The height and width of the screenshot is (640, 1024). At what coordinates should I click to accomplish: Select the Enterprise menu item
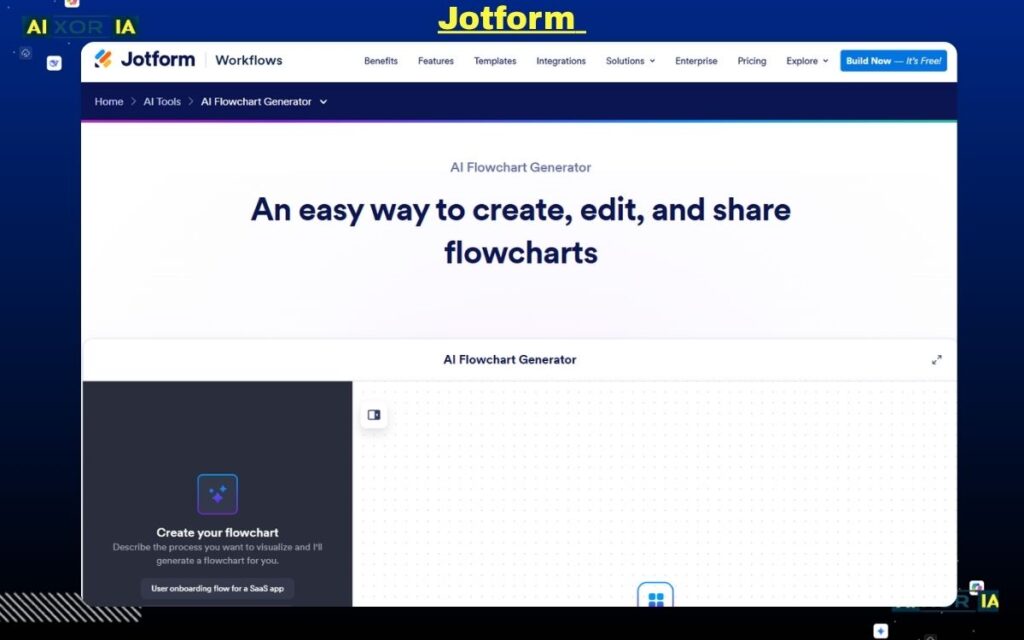pyautogui.click(x=696, y=61)
